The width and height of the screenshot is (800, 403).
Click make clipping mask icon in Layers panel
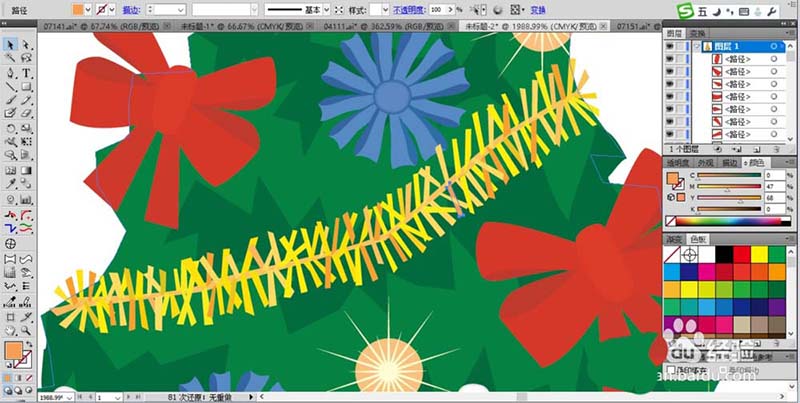point(718,149)
